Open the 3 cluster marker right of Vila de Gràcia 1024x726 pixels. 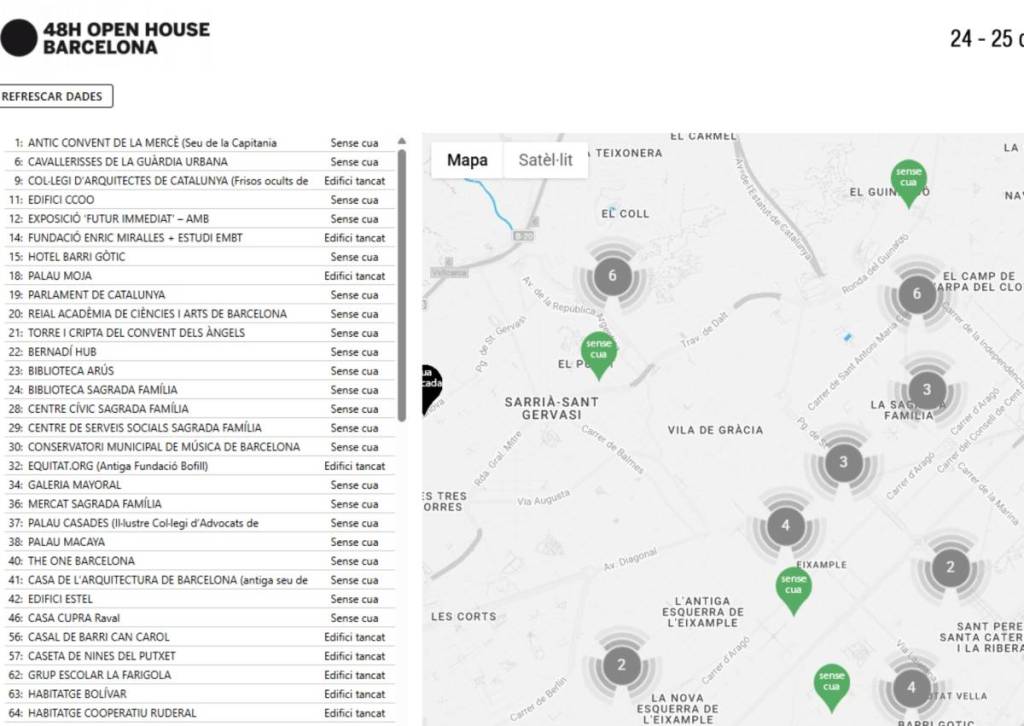pyautogui.click(x=843, y=462)
